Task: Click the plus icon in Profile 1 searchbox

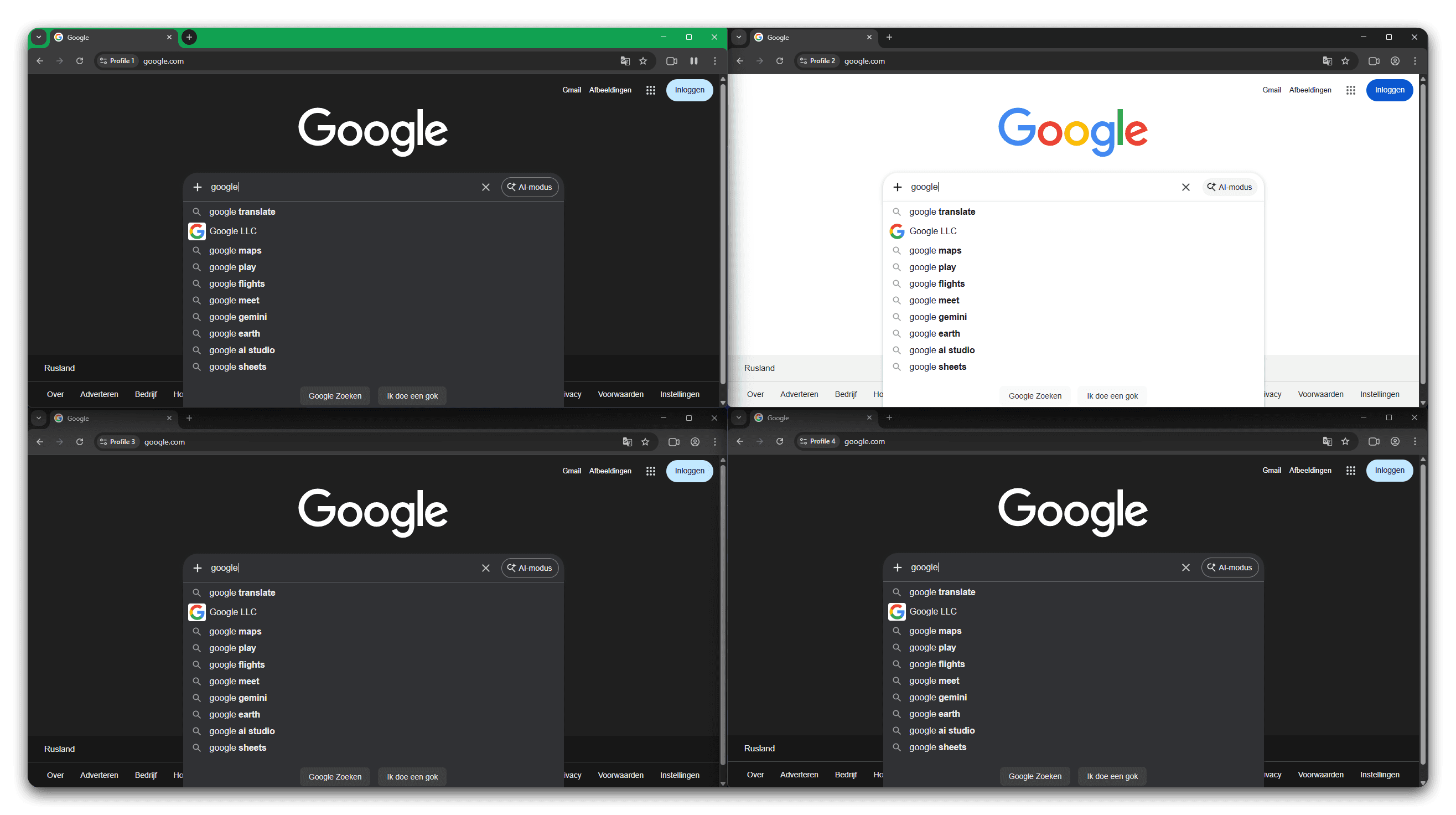Action: click(x=197, y=187)
